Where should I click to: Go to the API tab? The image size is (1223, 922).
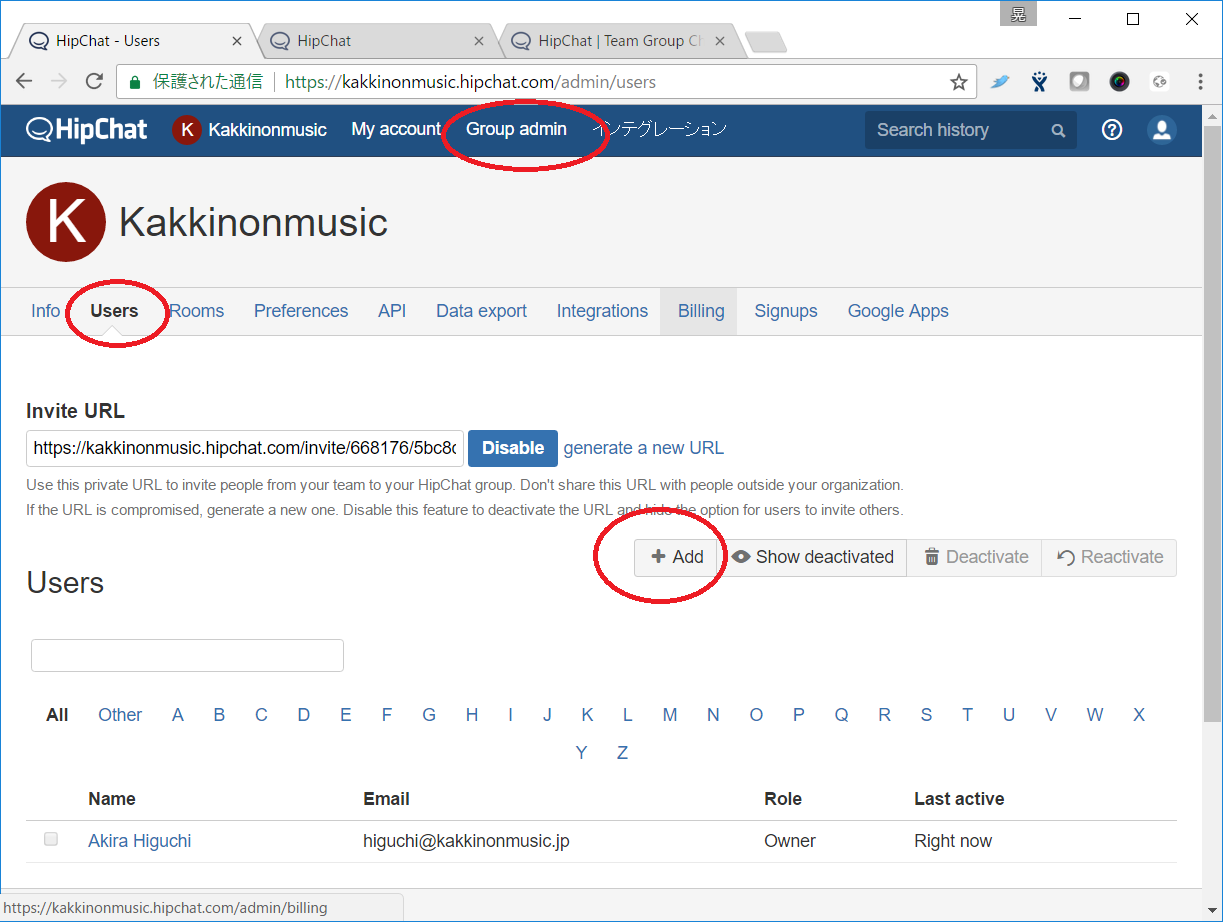click(x=392, y=311)
